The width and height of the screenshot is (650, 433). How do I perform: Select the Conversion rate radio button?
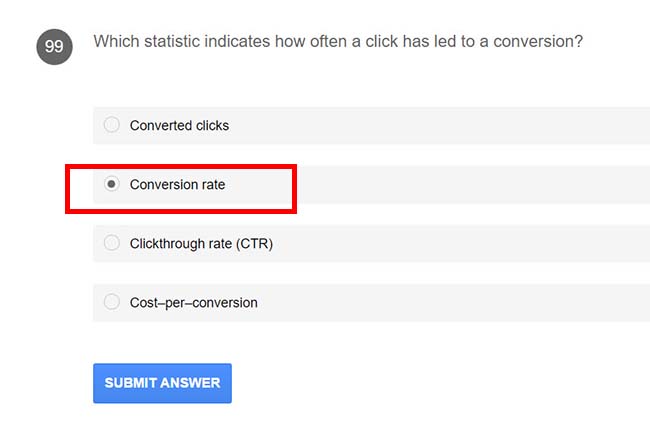coord(111,184)
